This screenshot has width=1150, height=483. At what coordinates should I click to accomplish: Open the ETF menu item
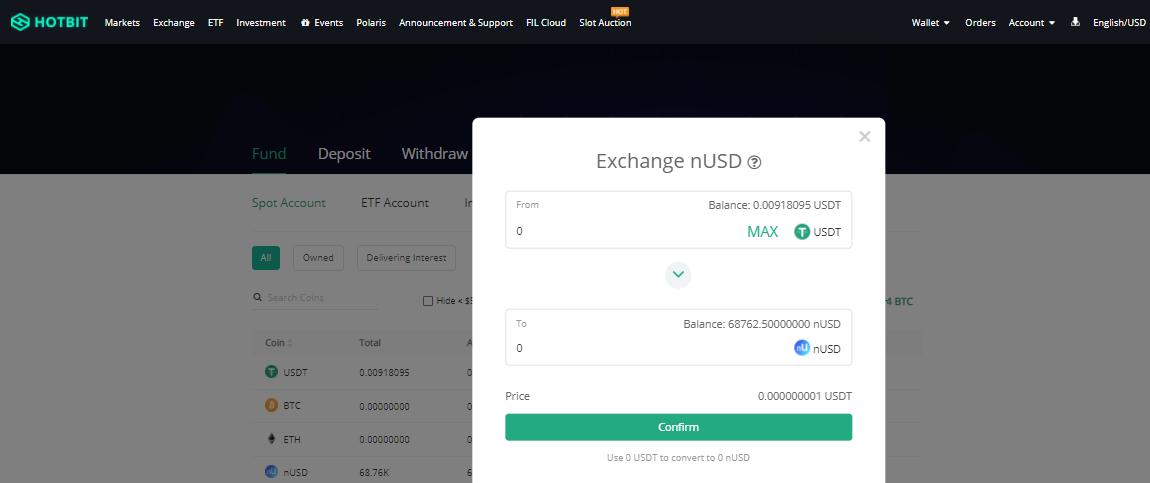coord(216,23)
